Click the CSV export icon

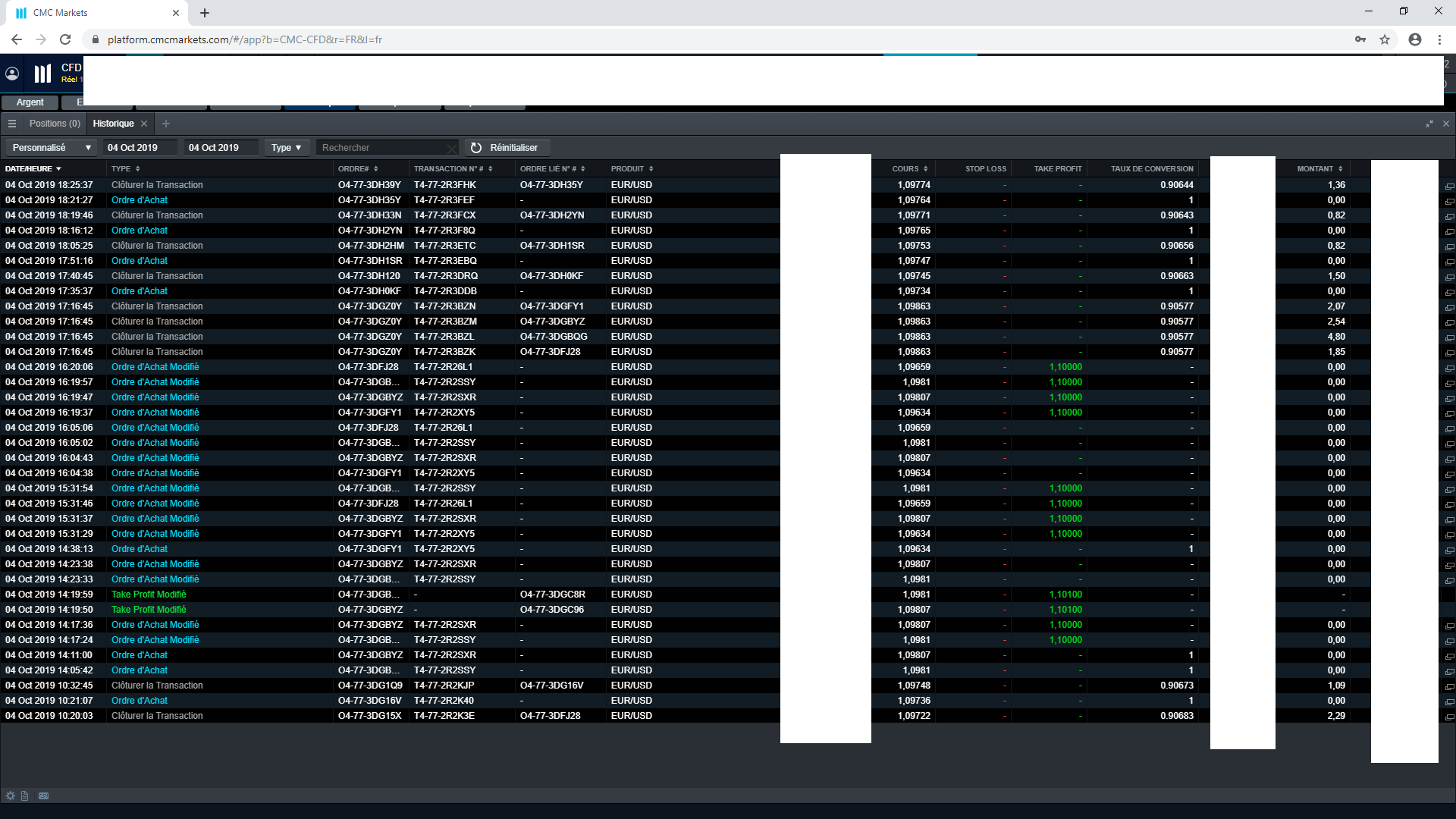coord(43,795)
